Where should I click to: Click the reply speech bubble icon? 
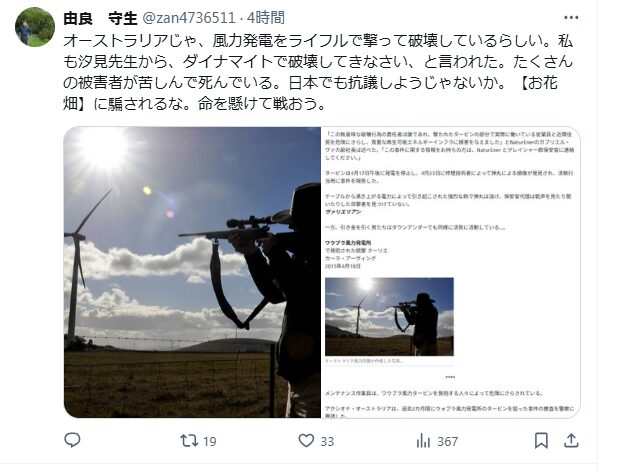[x=72, y=440]
